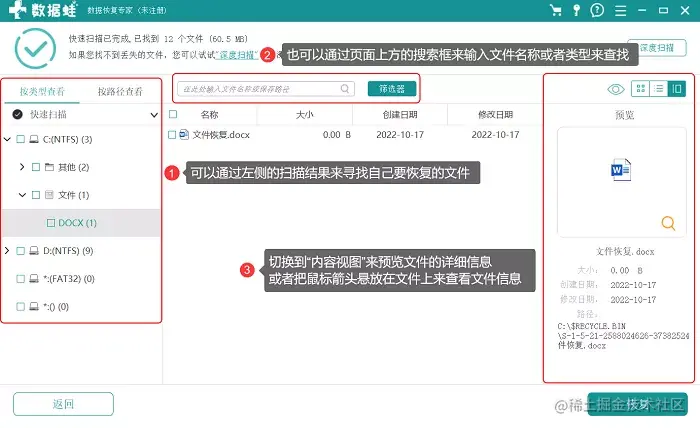Click the document icon next to 文件 (1)

click(x=50, y=195)
